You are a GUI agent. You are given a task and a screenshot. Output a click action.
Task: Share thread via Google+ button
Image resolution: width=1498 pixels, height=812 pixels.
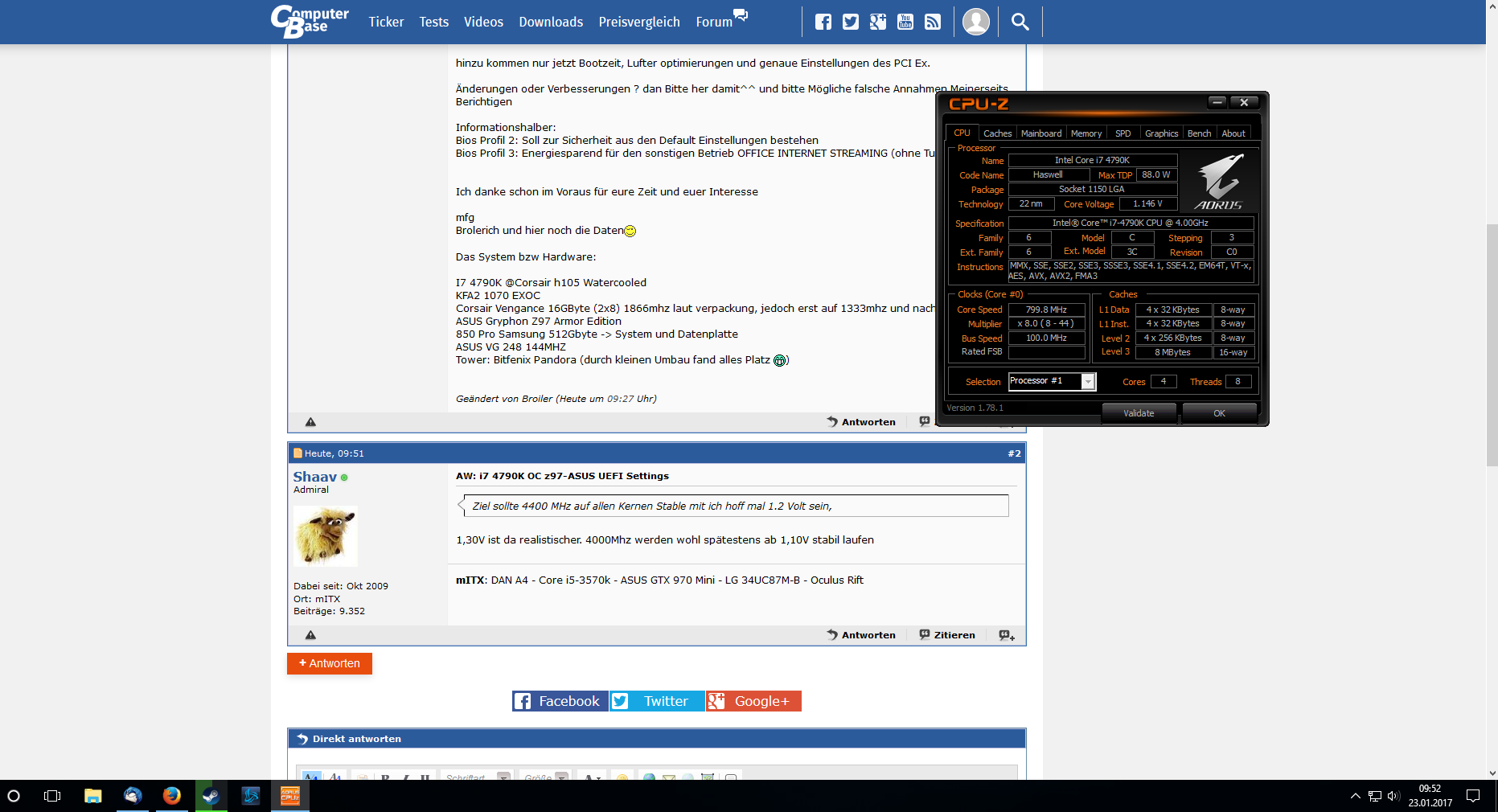(x=753, y=701)
